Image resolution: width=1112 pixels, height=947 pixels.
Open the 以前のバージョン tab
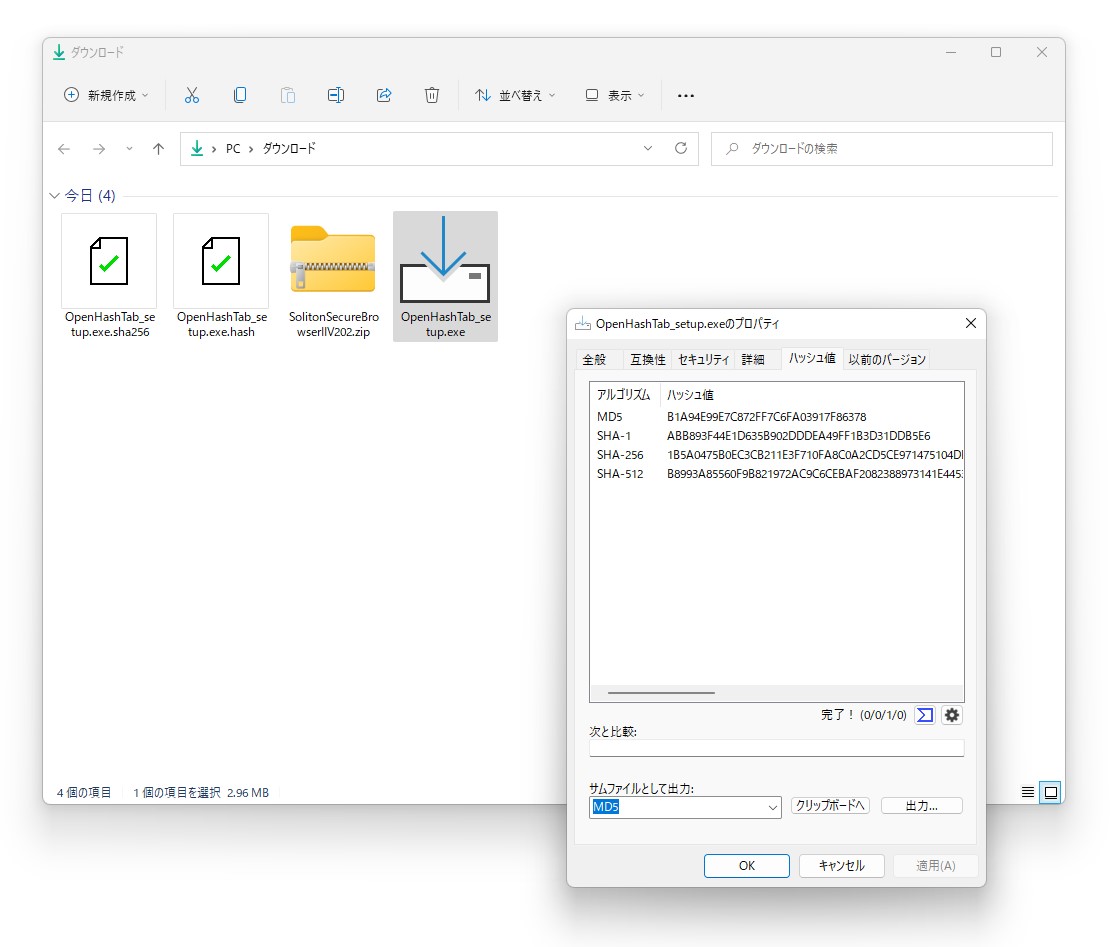click(886, 358)
